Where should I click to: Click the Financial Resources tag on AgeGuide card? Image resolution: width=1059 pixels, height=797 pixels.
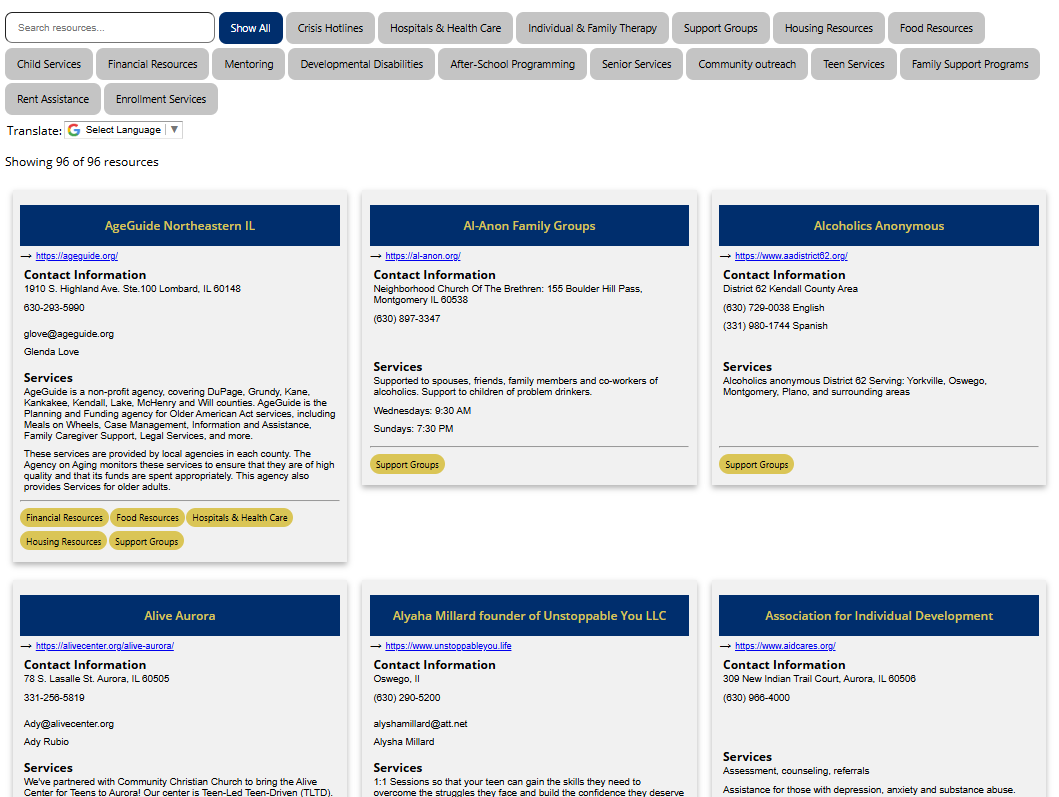coord(64,517)
